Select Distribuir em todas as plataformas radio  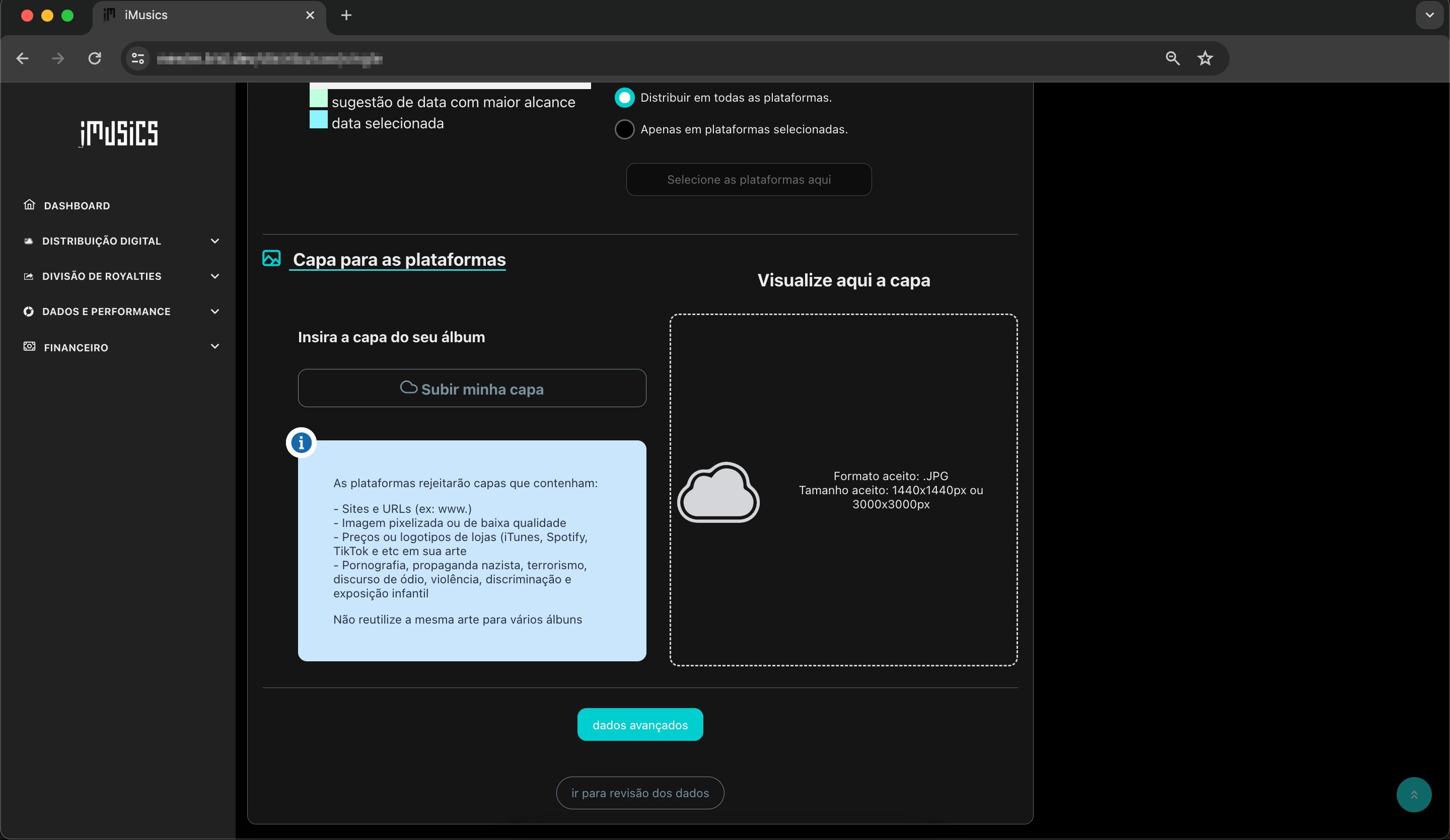pos(624,98)
